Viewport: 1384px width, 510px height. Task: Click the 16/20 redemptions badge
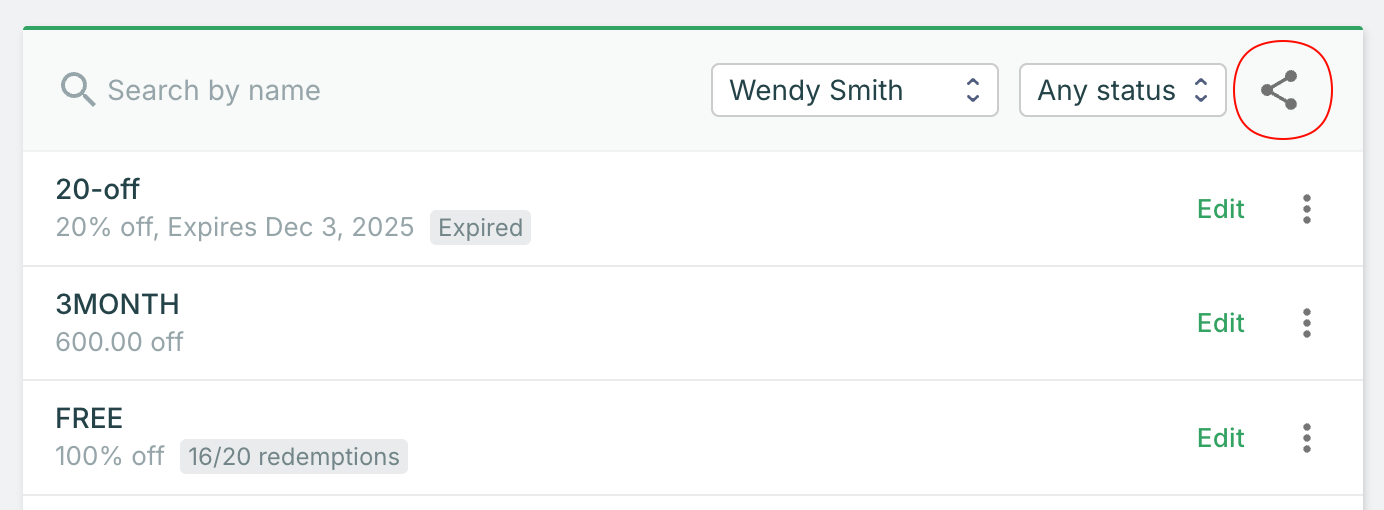pyautogui.click(x=294, y=457)
